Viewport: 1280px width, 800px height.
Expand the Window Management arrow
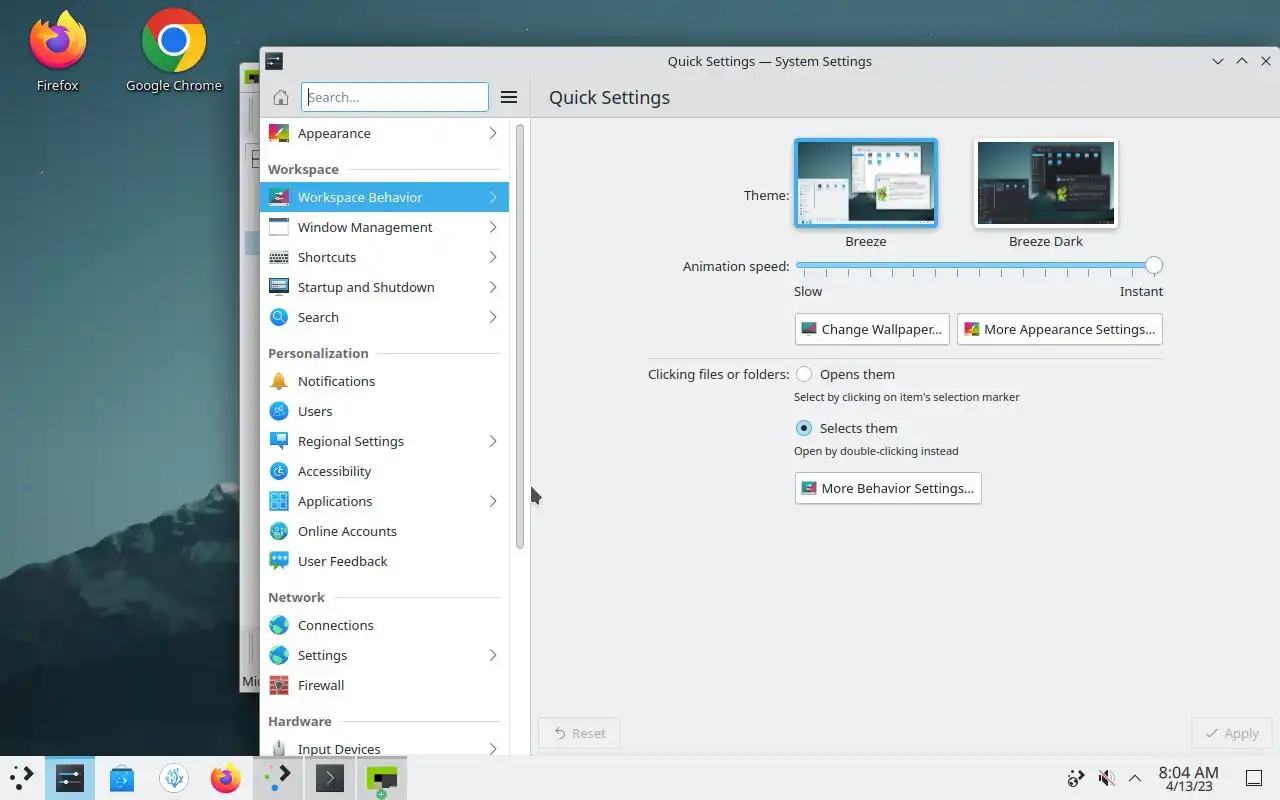[493, 227]
